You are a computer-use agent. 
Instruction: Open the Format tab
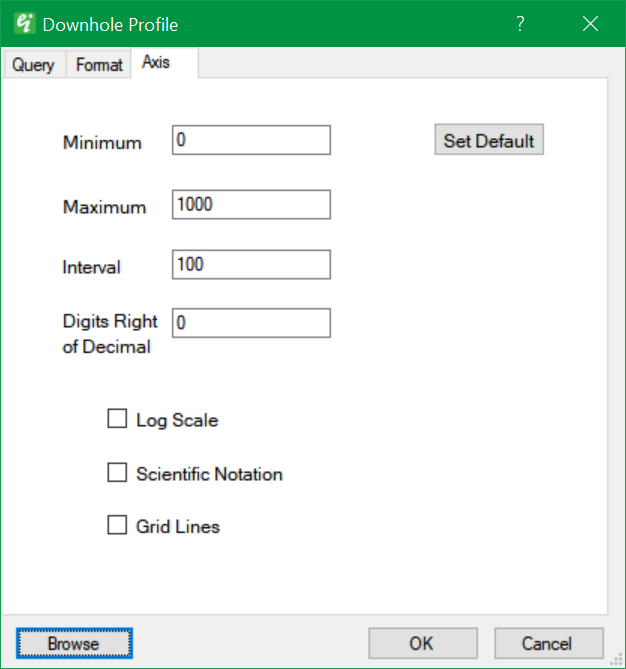(x=99, y=65)
